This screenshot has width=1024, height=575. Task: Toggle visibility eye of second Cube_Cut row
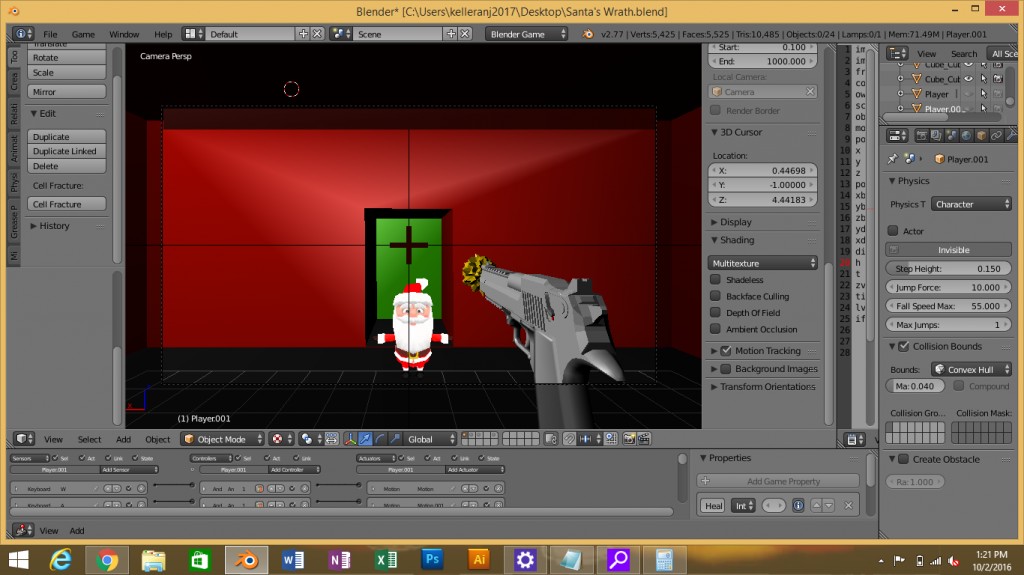click(968, 79)
